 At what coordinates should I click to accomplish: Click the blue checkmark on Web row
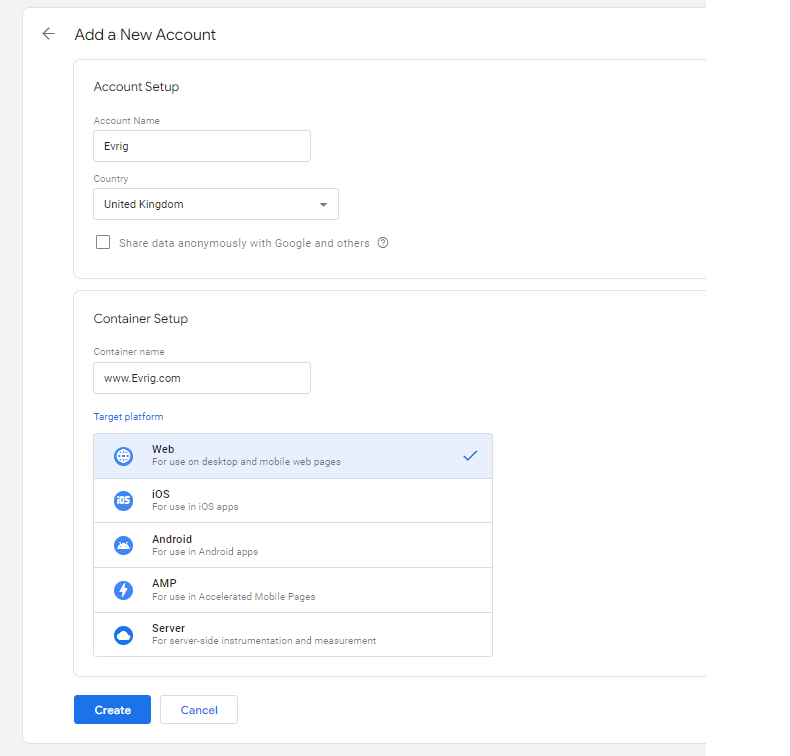(470, 456)
